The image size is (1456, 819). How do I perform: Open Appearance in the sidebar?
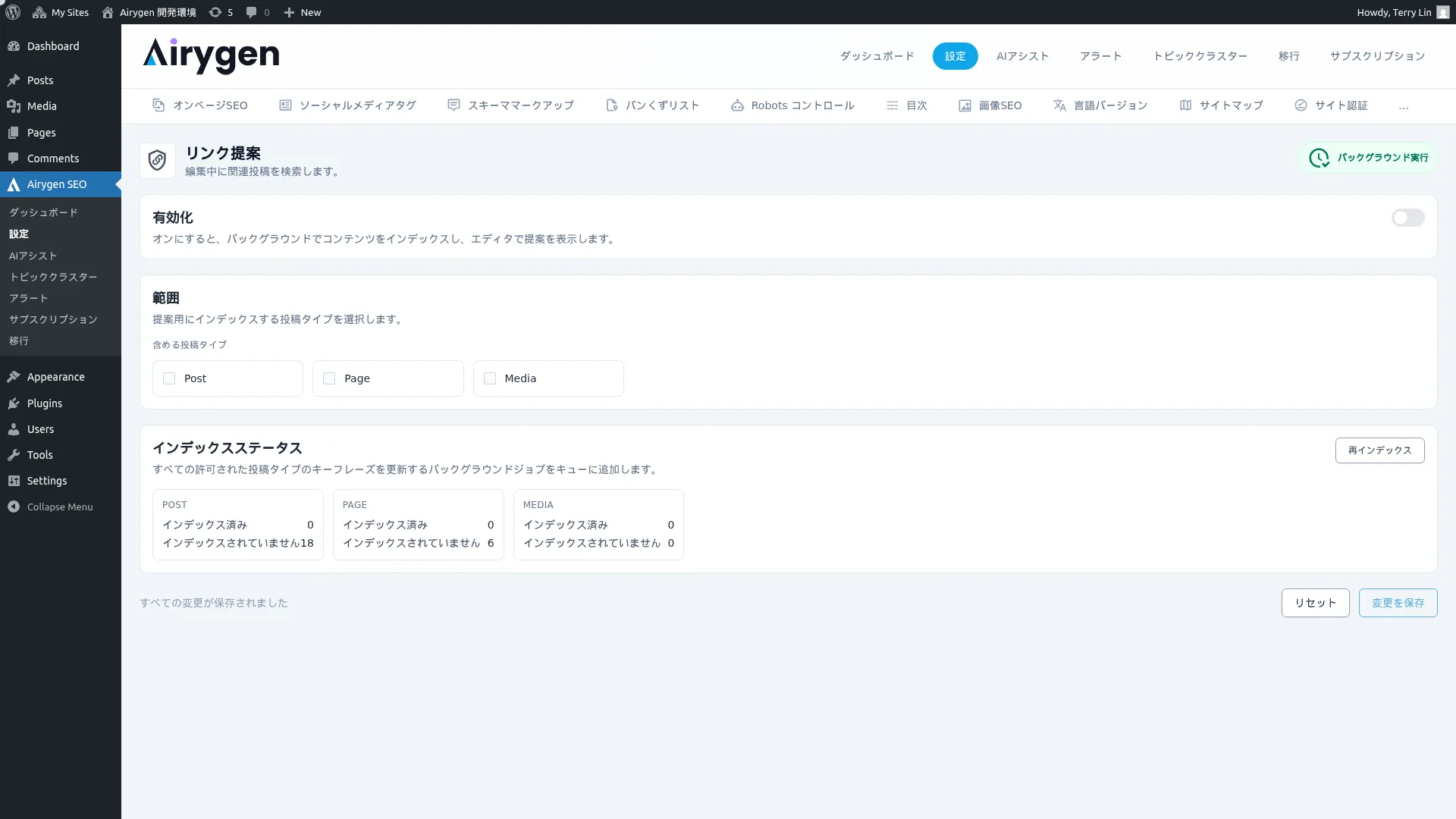(x=61, y=377)
